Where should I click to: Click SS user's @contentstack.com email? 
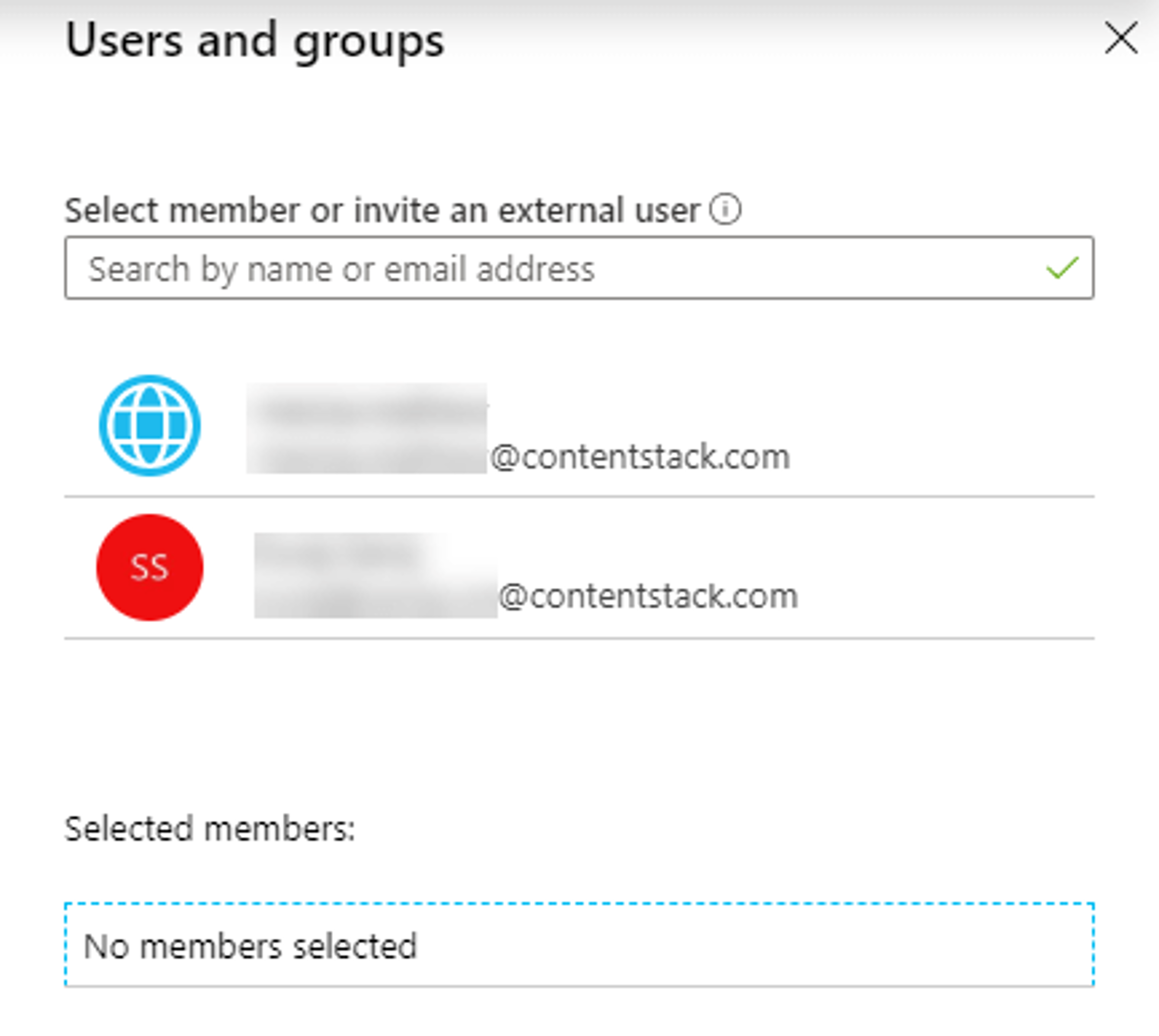click(x=648, y=596)
